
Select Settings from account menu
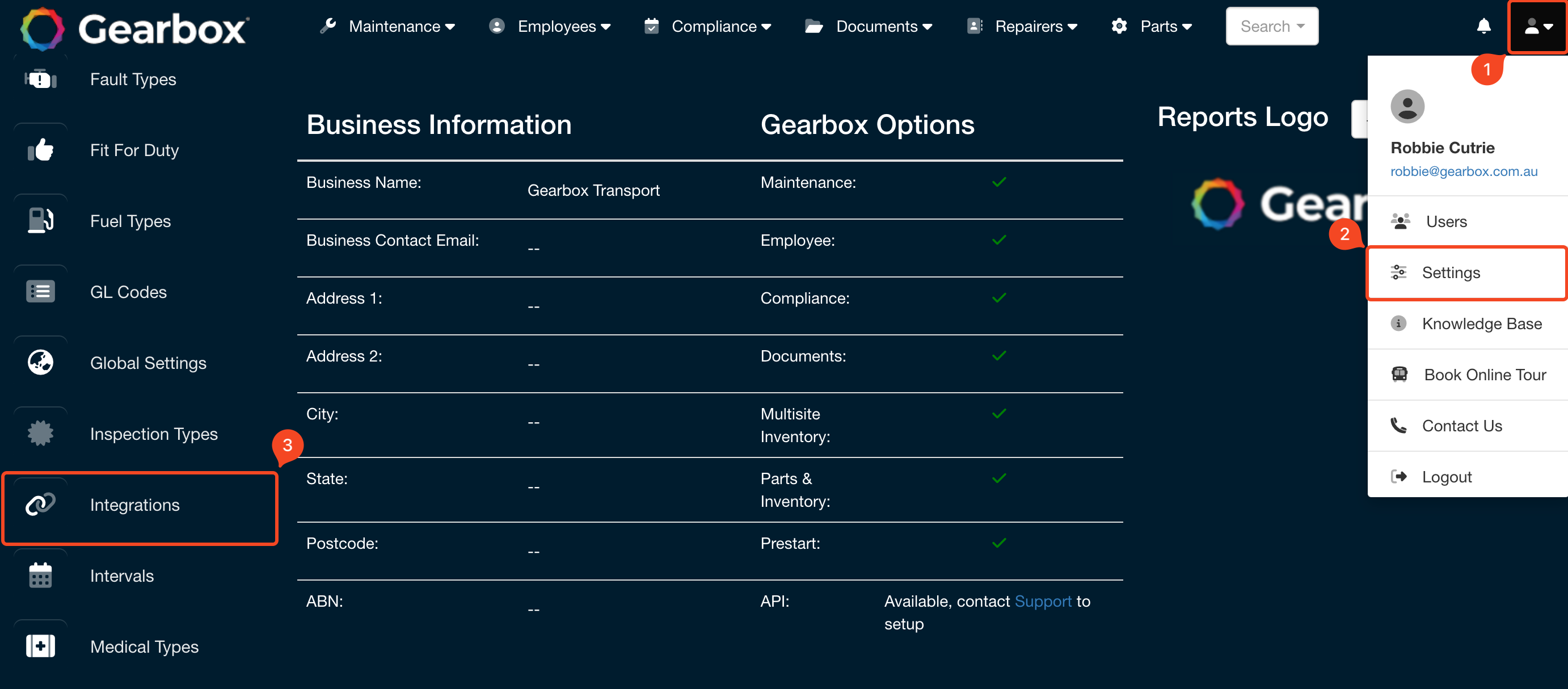(x=1466, y=272)
